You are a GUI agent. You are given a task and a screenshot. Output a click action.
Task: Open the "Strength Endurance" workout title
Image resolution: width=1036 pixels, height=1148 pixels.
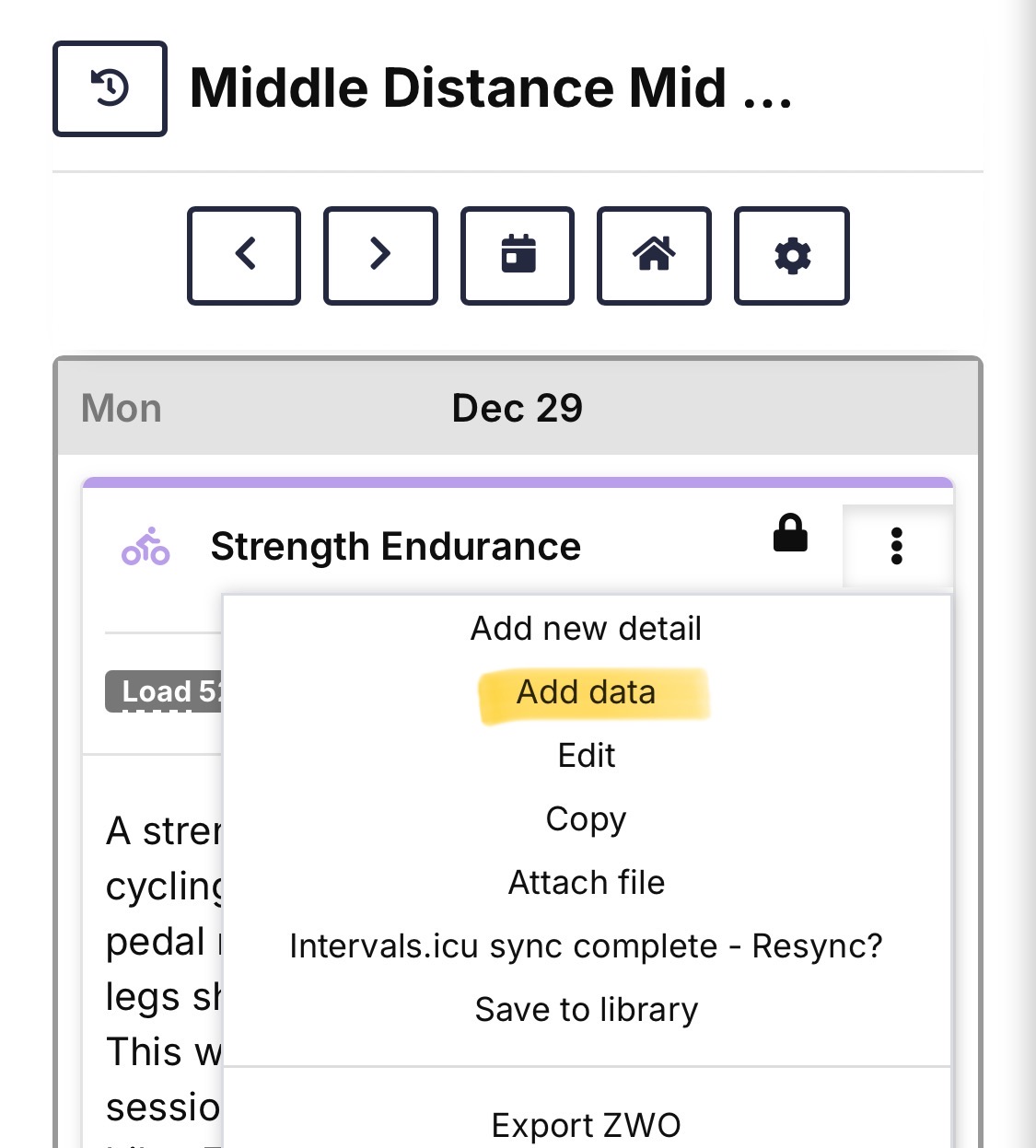395,547
